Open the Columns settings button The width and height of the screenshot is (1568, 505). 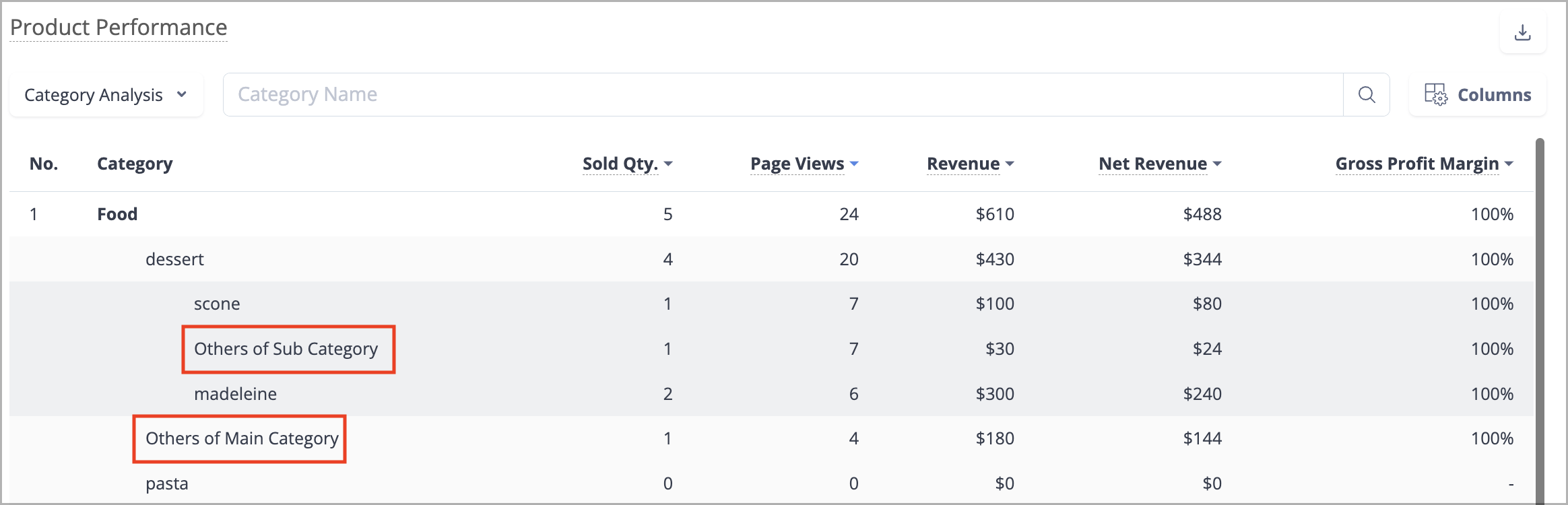click(x=1478, y=95)
